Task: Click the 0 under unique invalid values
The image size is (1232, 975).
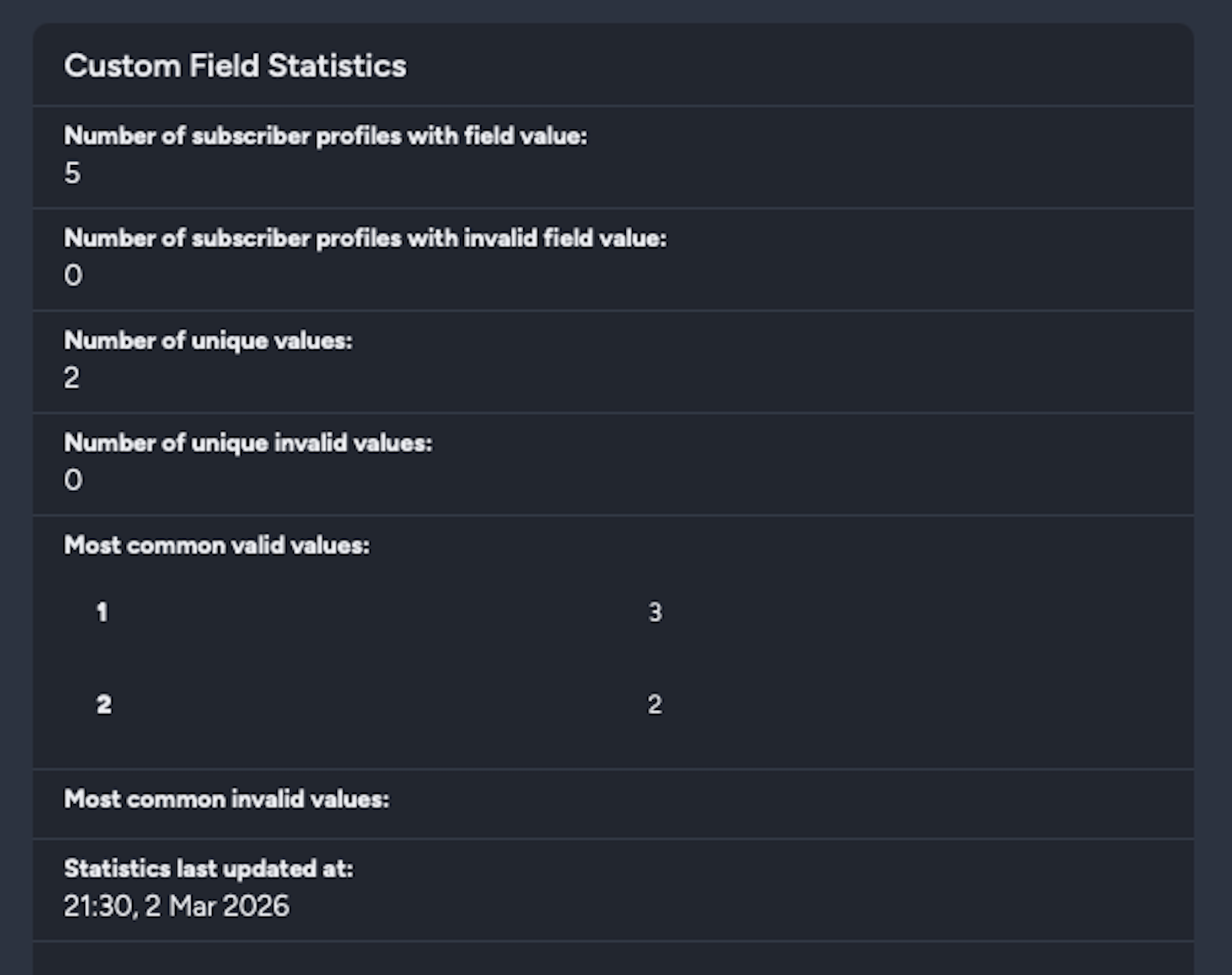Action: (73, 480)
